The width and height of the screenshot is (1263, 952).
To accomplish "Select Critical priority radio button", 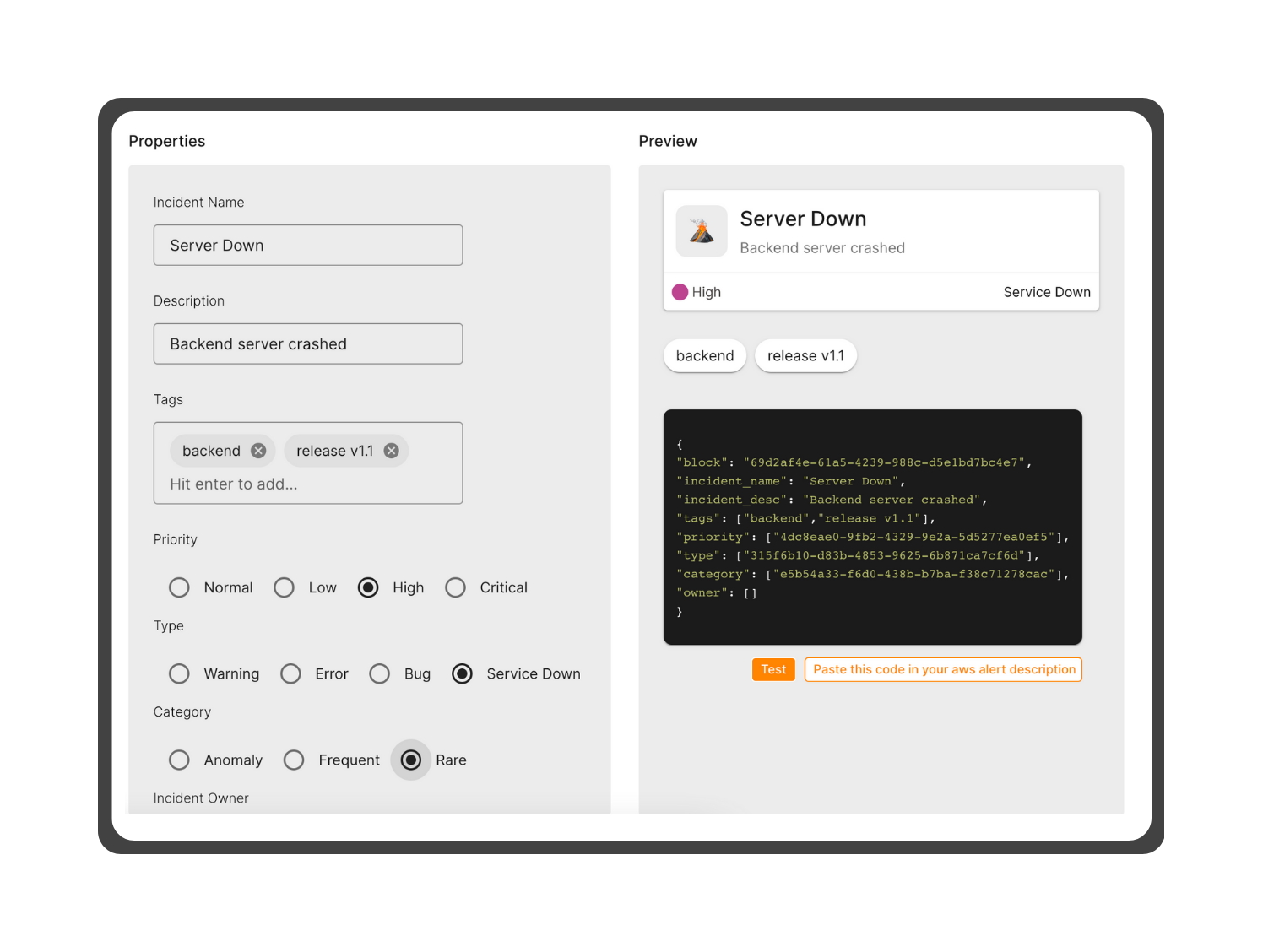I will pyautogui.click(x=455, y=587).
